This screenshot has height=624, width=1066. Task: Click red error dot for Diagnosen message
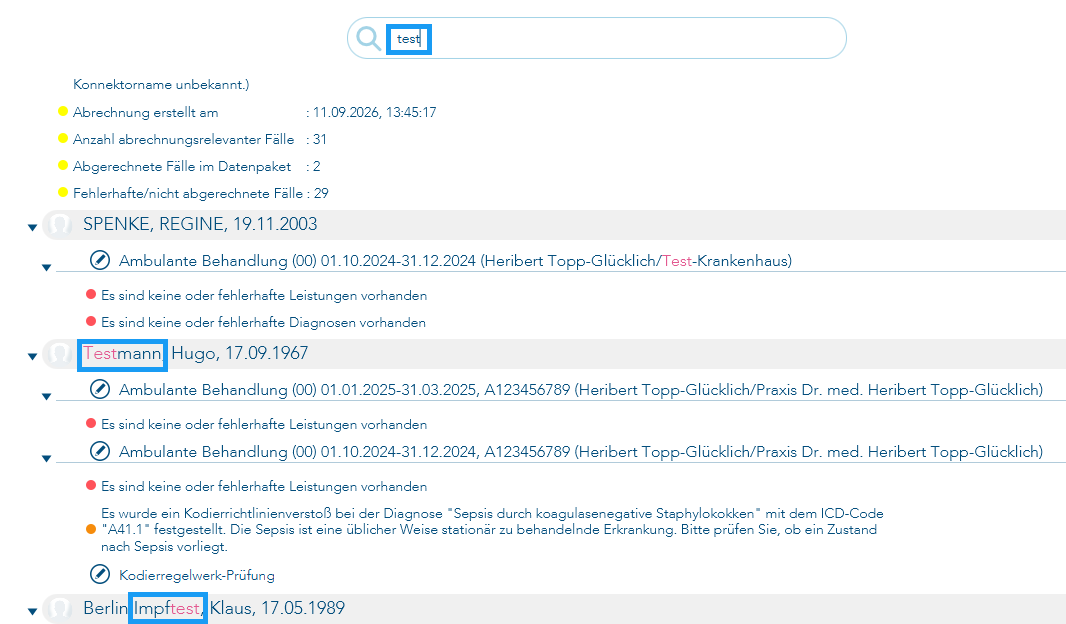coord(91,322)
